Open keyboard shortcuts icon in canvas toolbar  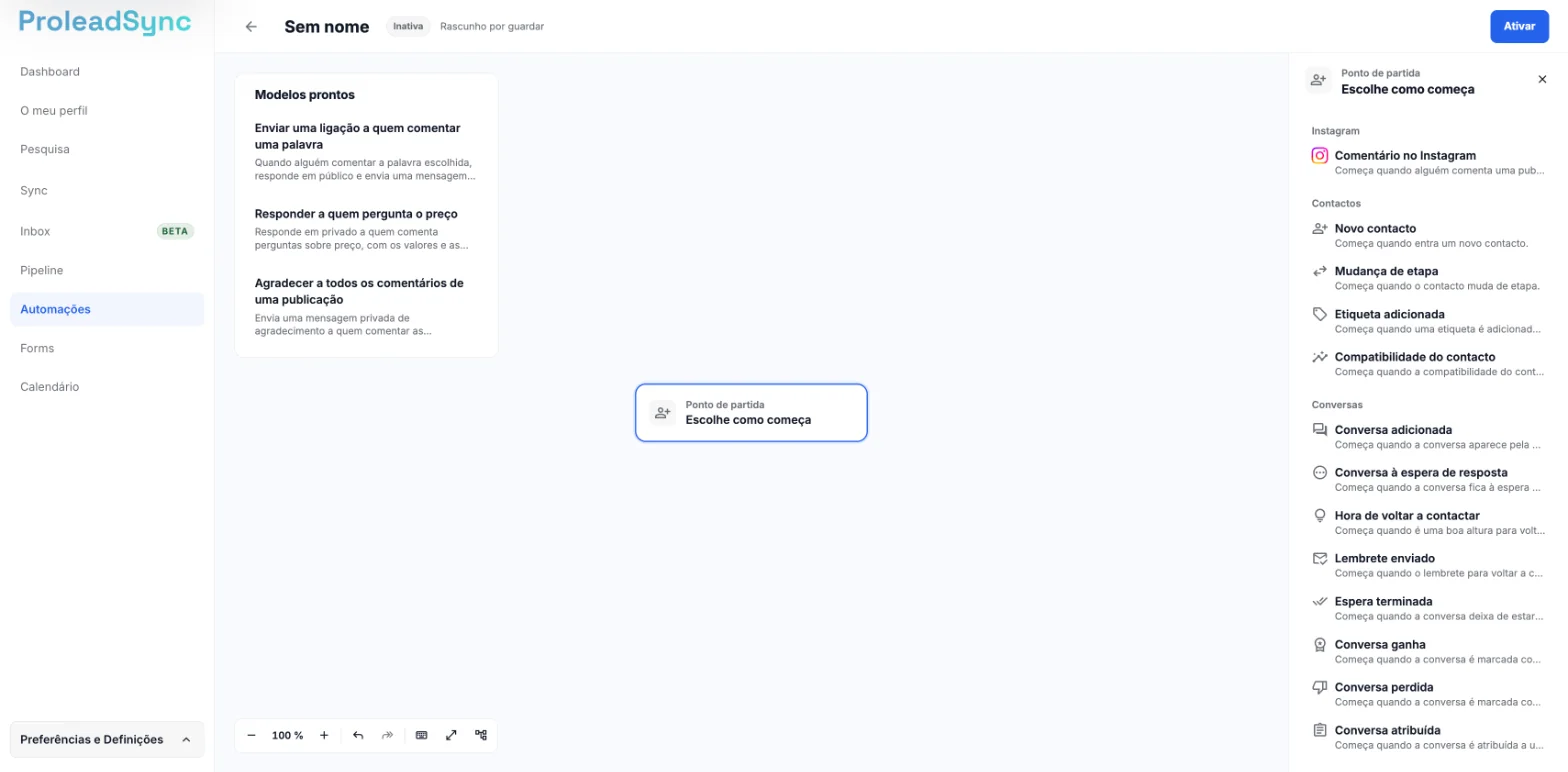point(421,735)
